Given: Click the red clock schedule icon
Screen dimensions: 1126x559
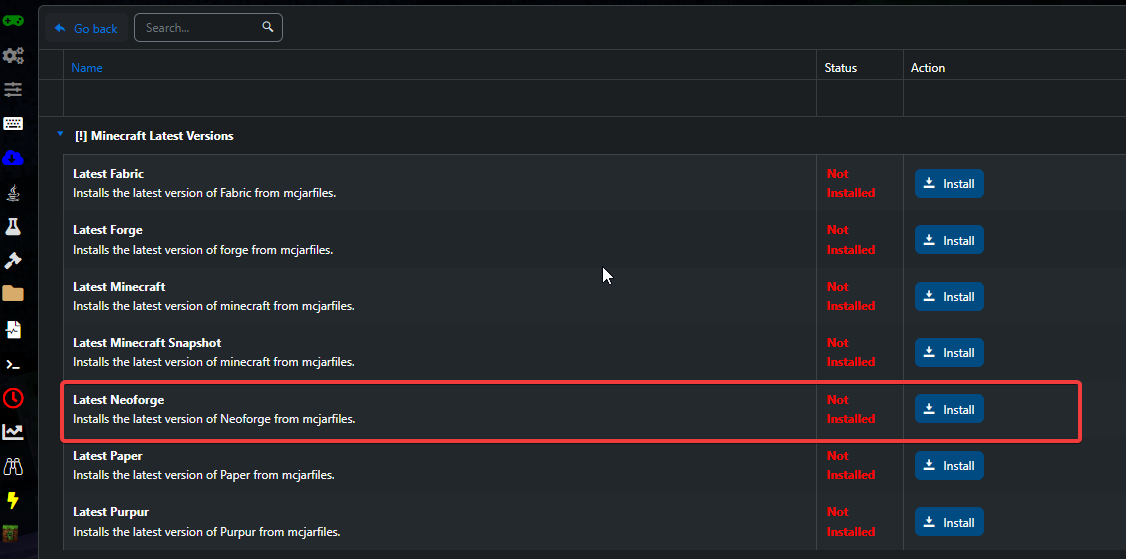Looking at the screenshot, I should click(x=13, y=398).
